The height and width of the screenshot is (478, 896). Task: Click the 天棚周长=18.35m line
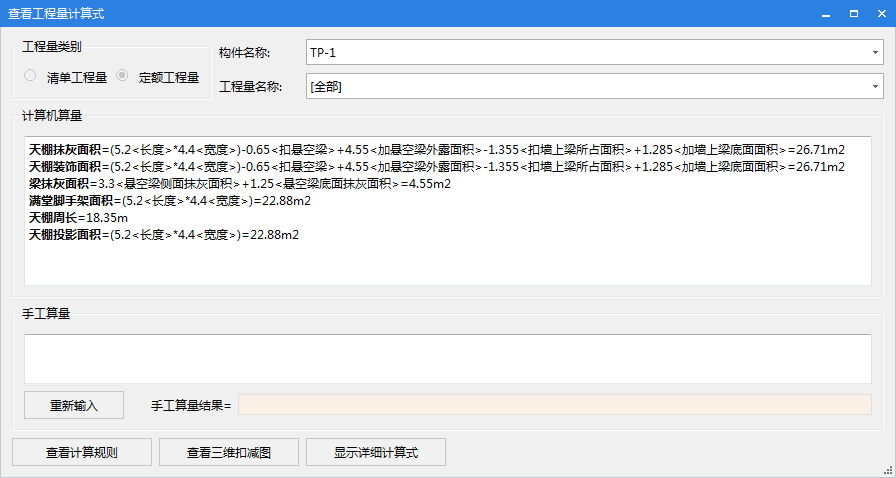point(78,218)
